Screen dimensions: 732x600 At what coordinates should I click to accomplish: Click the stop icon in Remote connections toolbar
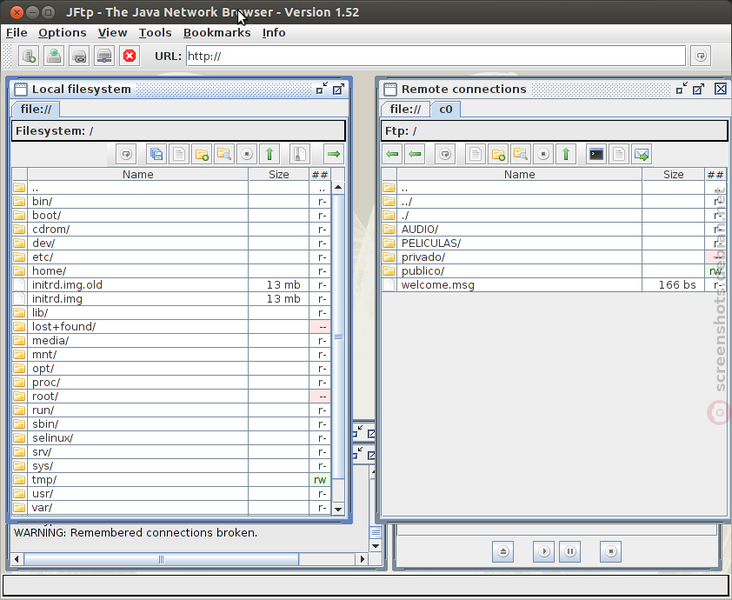543,154
